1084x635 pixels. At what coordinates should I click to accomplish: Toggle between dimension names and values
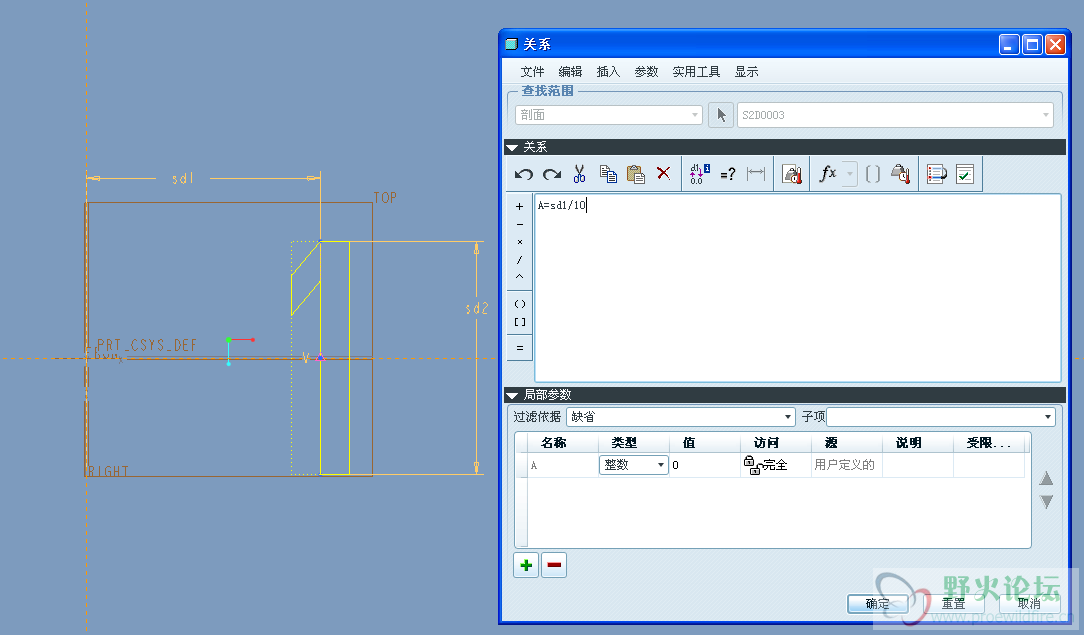pyautogui.click(x=699, y=174)
